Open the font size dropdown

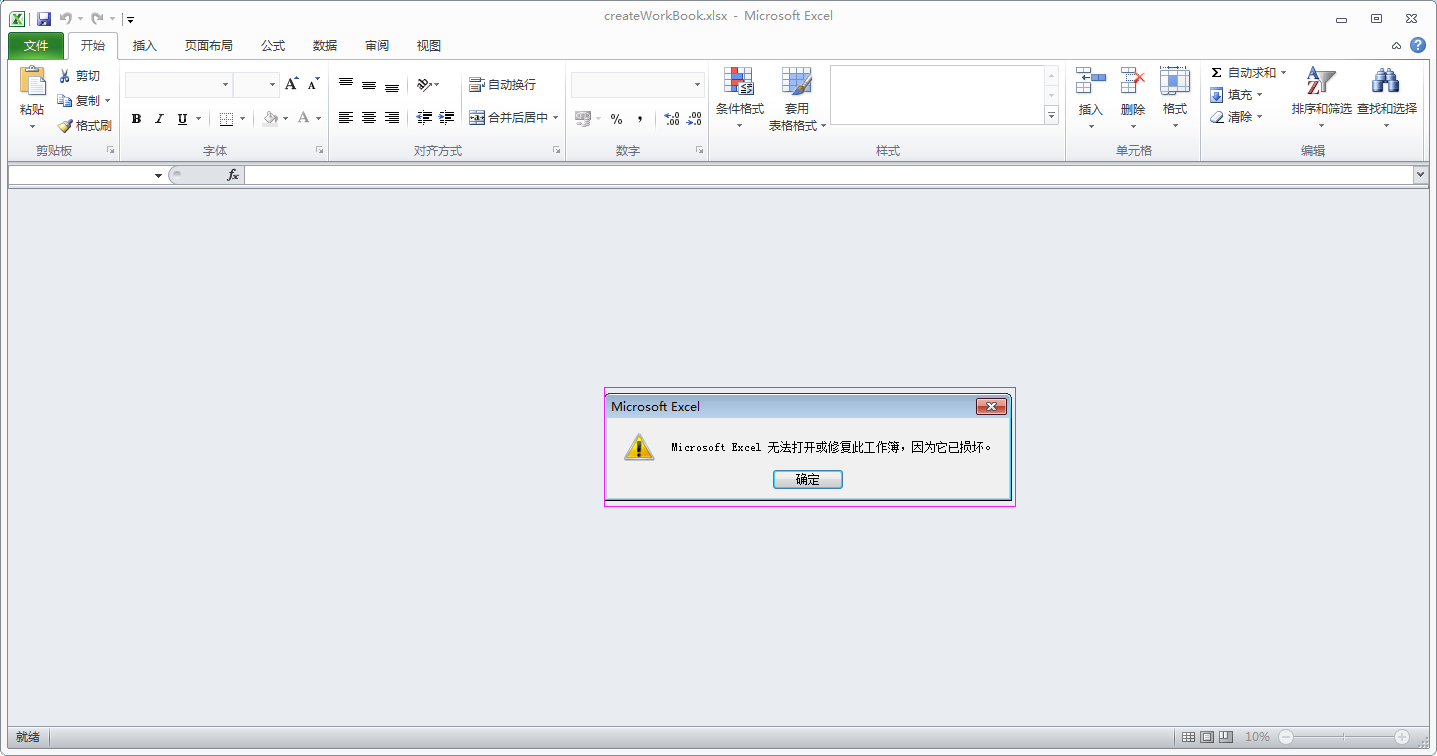point(272,85)
